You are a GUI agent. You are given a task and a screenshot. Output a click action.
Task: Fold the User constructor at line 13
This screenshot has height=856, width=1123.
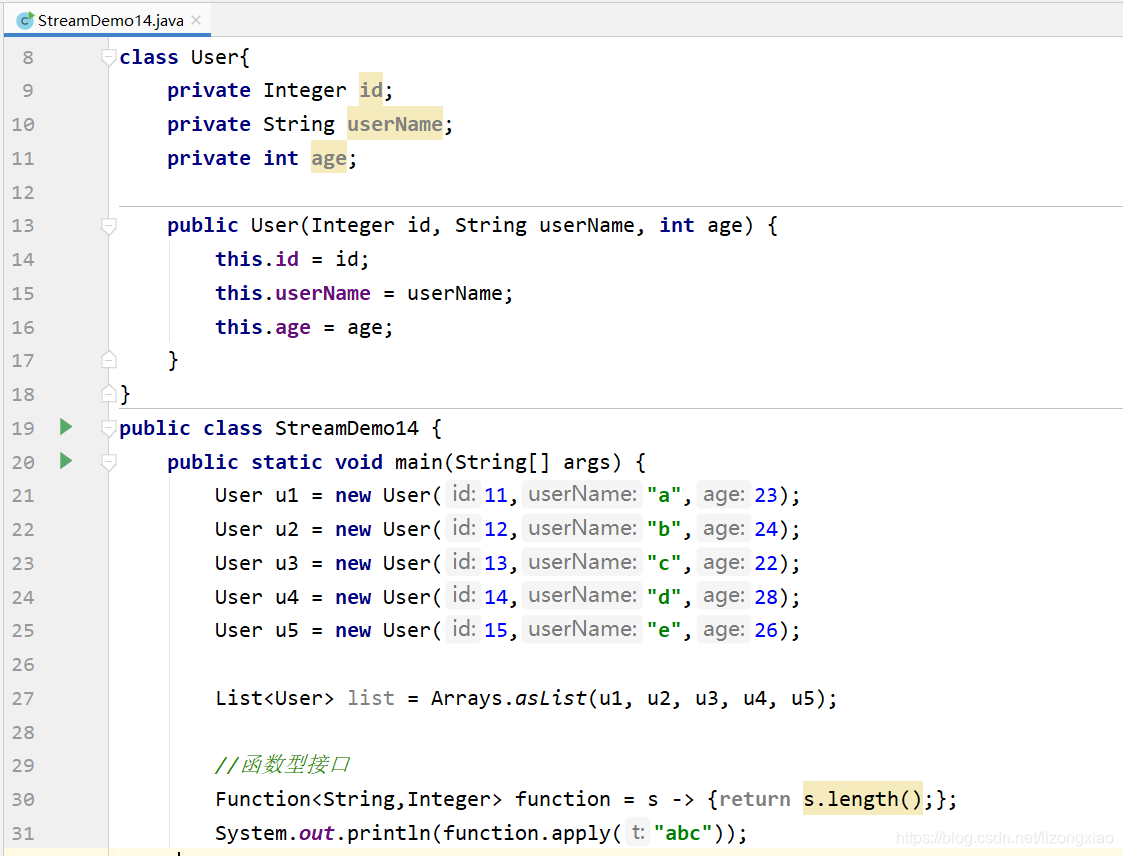pyautogui.click(x=109, y=226)
